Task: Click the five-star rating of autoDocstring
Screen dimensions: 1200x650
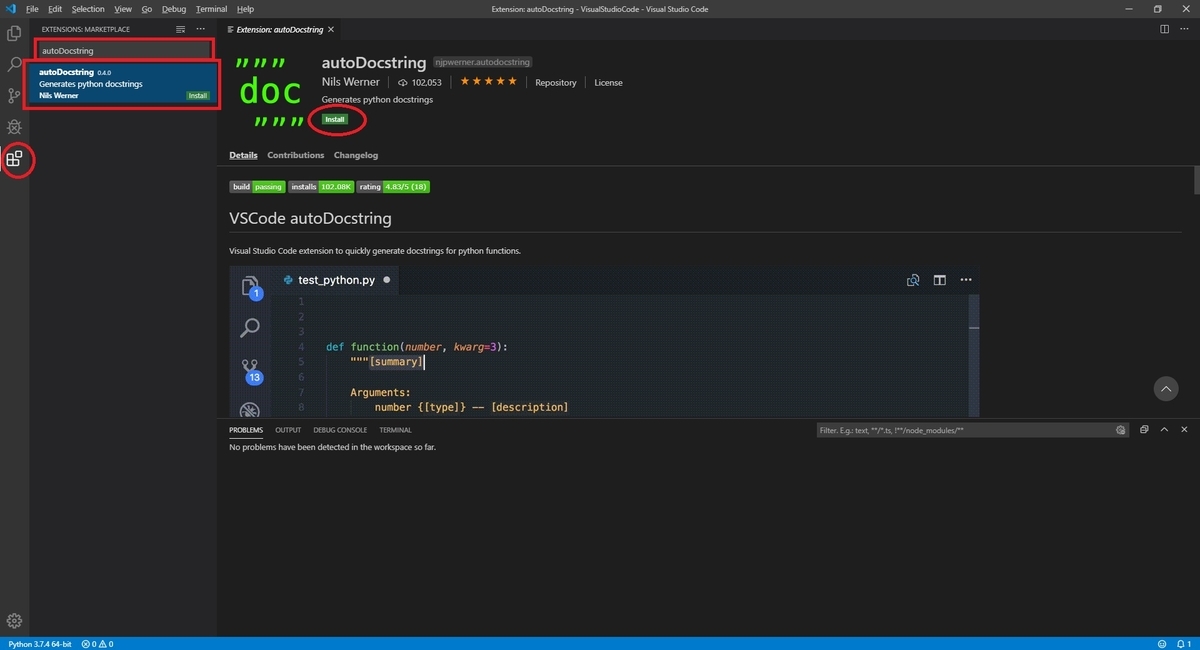Action: pos(489,82)
